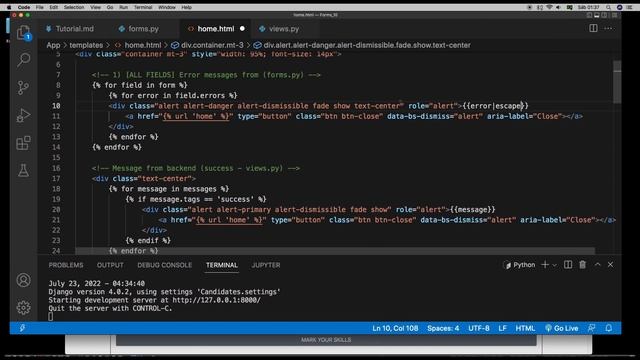The height and width of the screenshot is (360, 640).
Task: Click the App breadcrumb
Action: click(x=53, y=45)
